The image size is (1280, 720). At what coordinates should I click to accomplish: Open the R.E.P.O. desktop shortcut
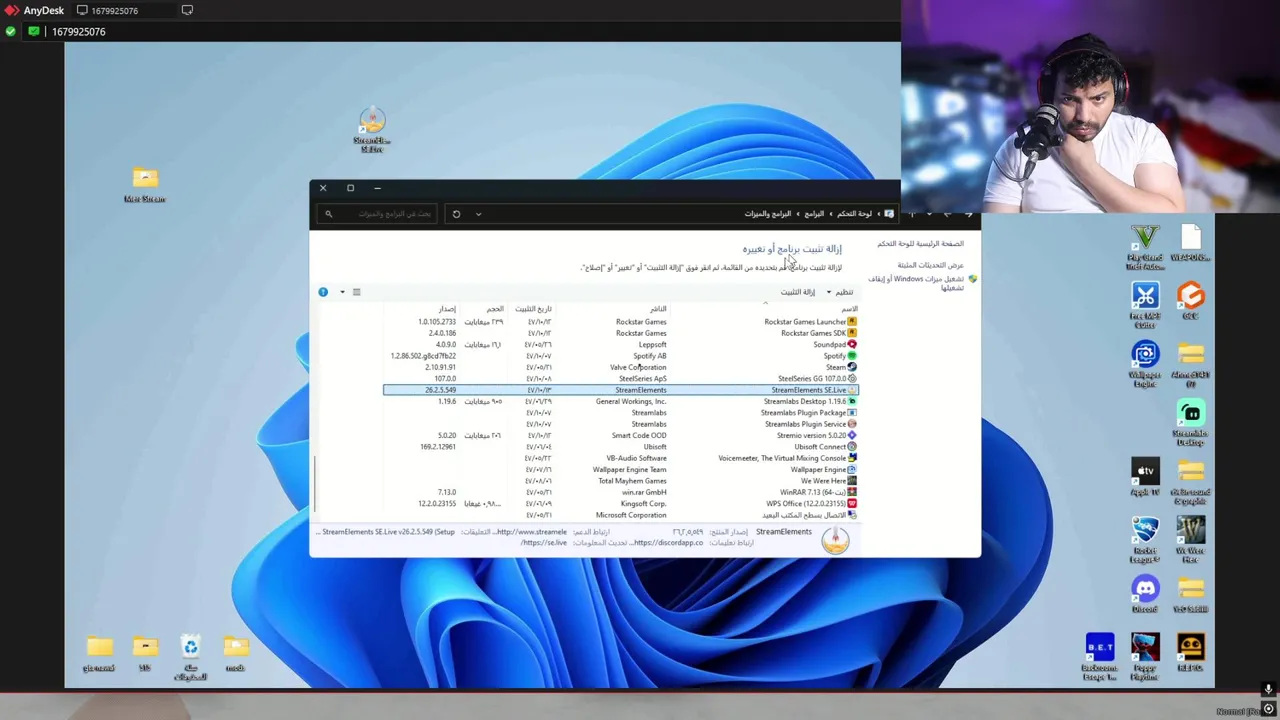(1190, 652)
